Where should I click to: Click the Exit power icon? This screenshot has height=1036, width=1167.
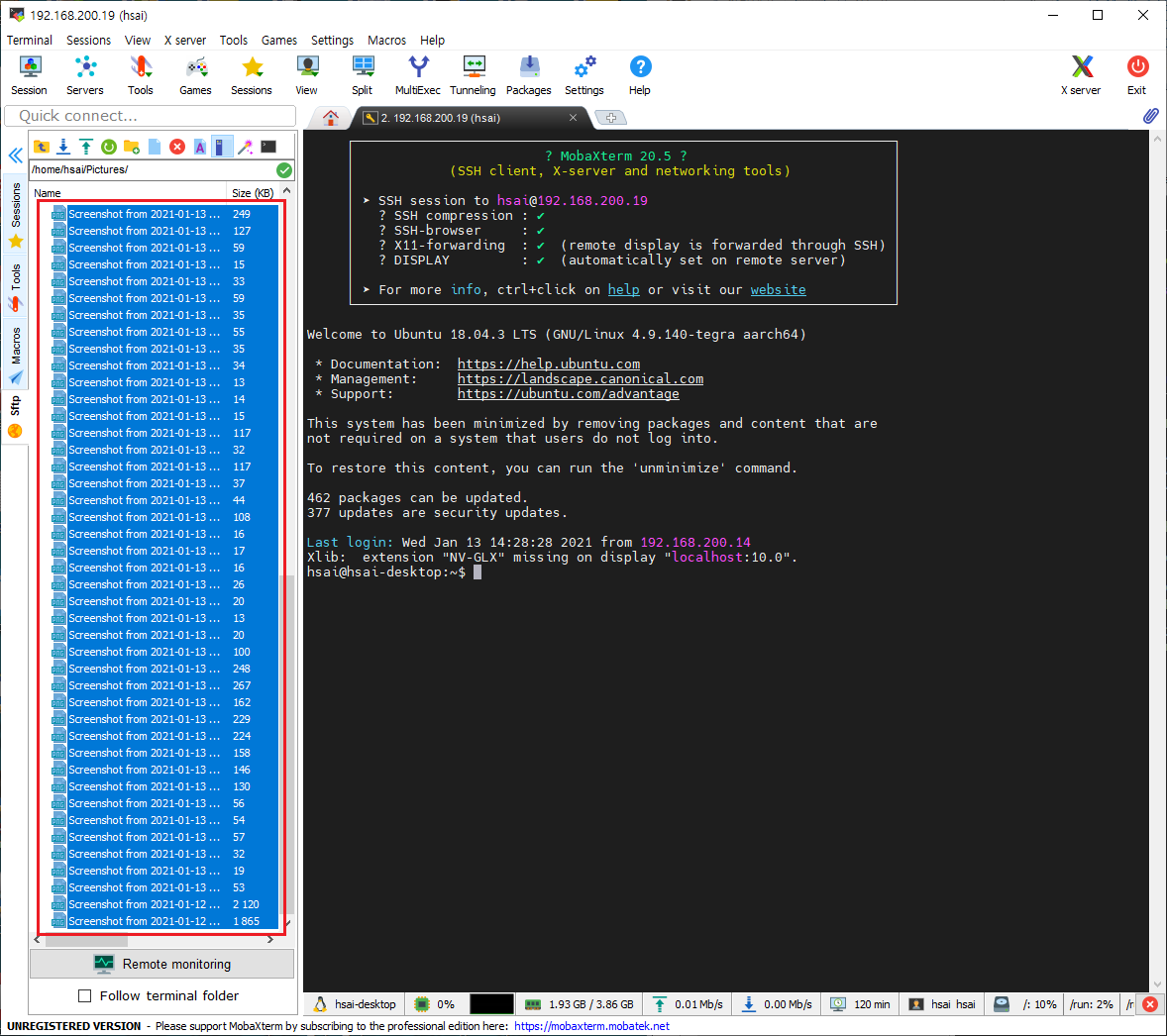(x=1136, y=75)
